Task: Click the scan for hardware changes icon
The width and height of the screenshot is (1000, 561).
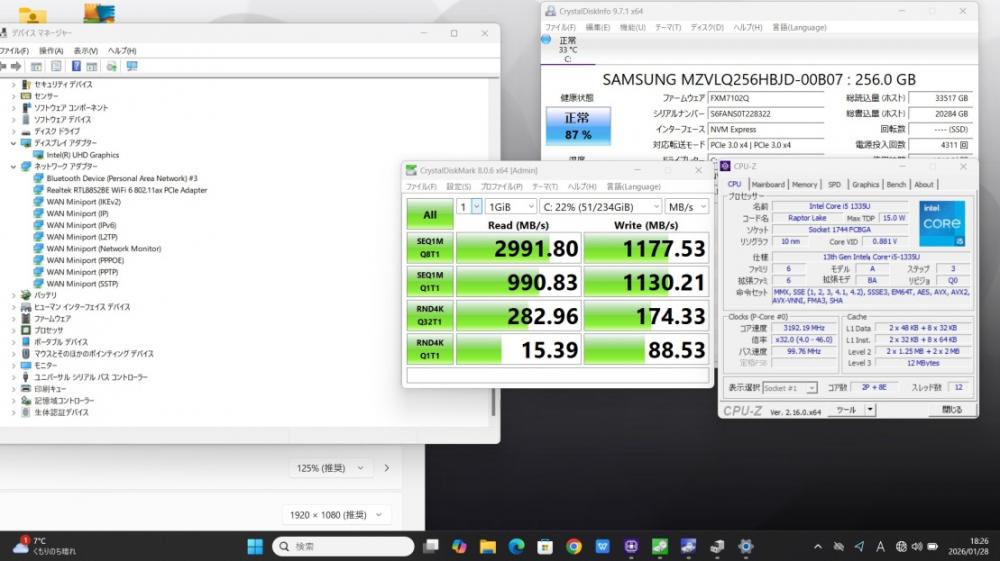Action: tap(131, 66)
